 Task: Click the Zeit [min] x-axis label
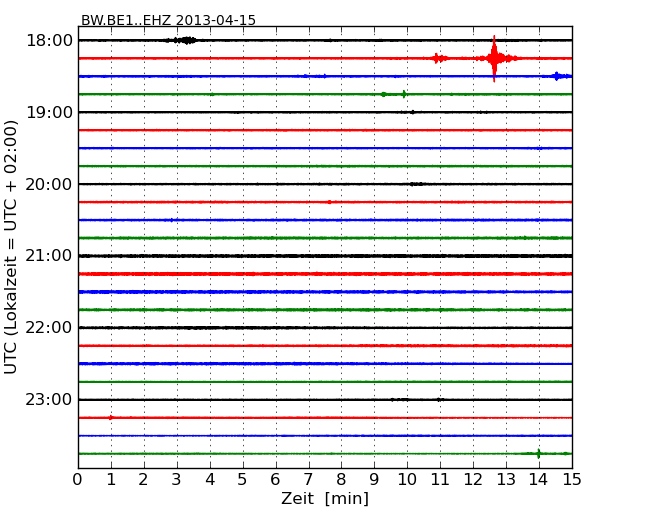(325, 498)
